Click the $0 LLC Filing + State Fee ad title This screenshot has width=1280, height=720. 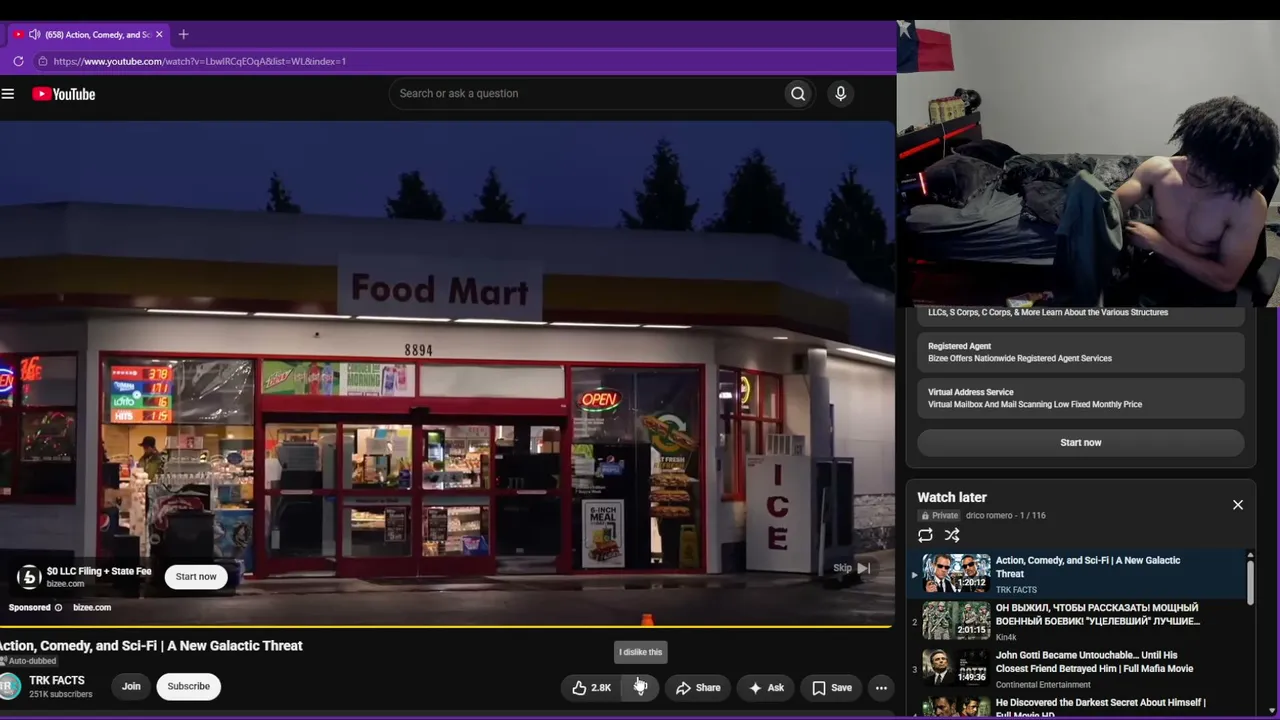99,571
